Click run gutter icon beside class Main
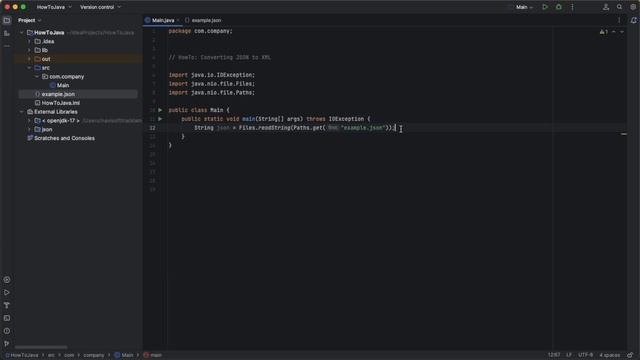Viewport: 640px width, 360px height. click(x=160, y=110)
